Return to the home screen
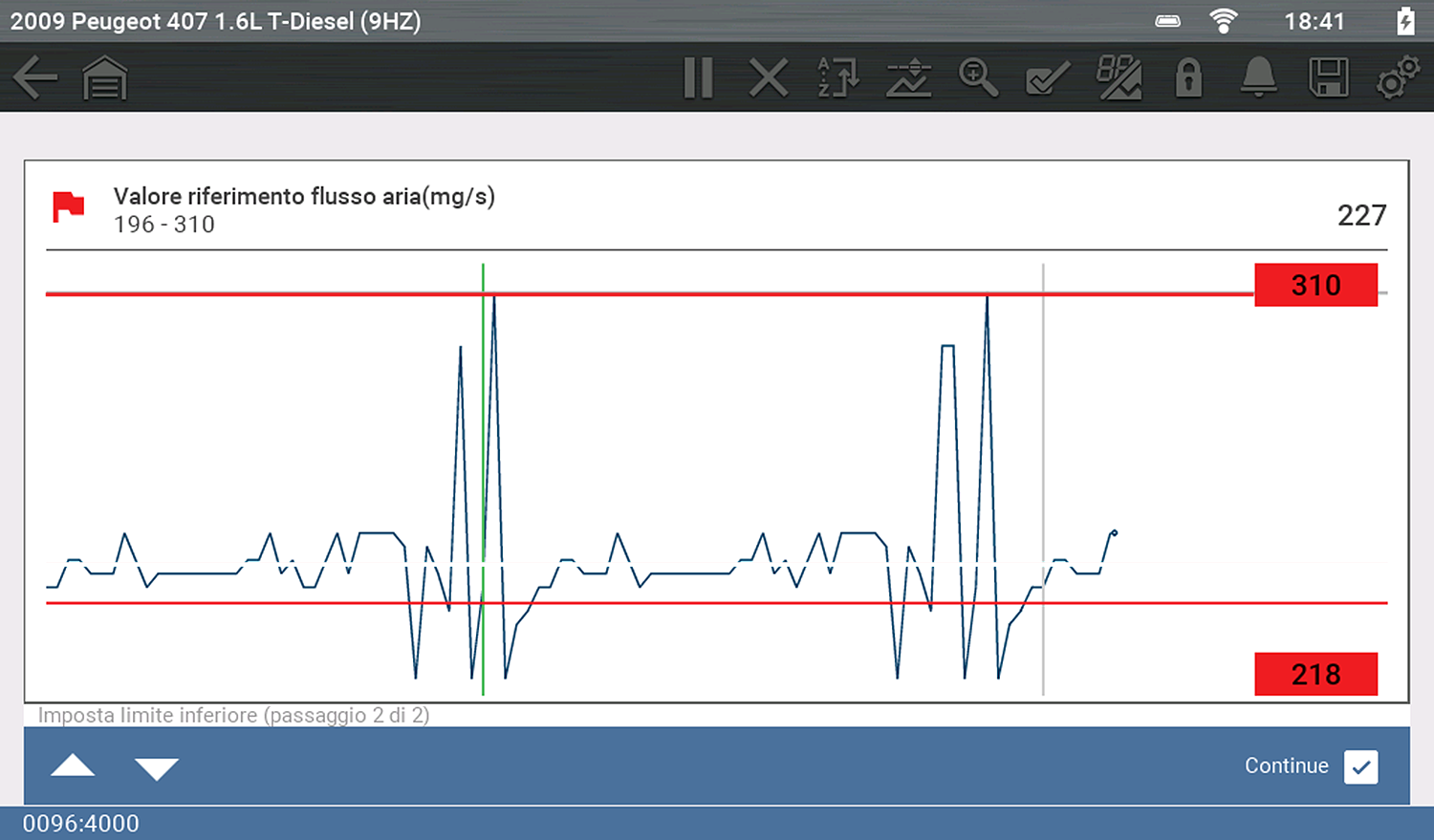 (104, 78)
